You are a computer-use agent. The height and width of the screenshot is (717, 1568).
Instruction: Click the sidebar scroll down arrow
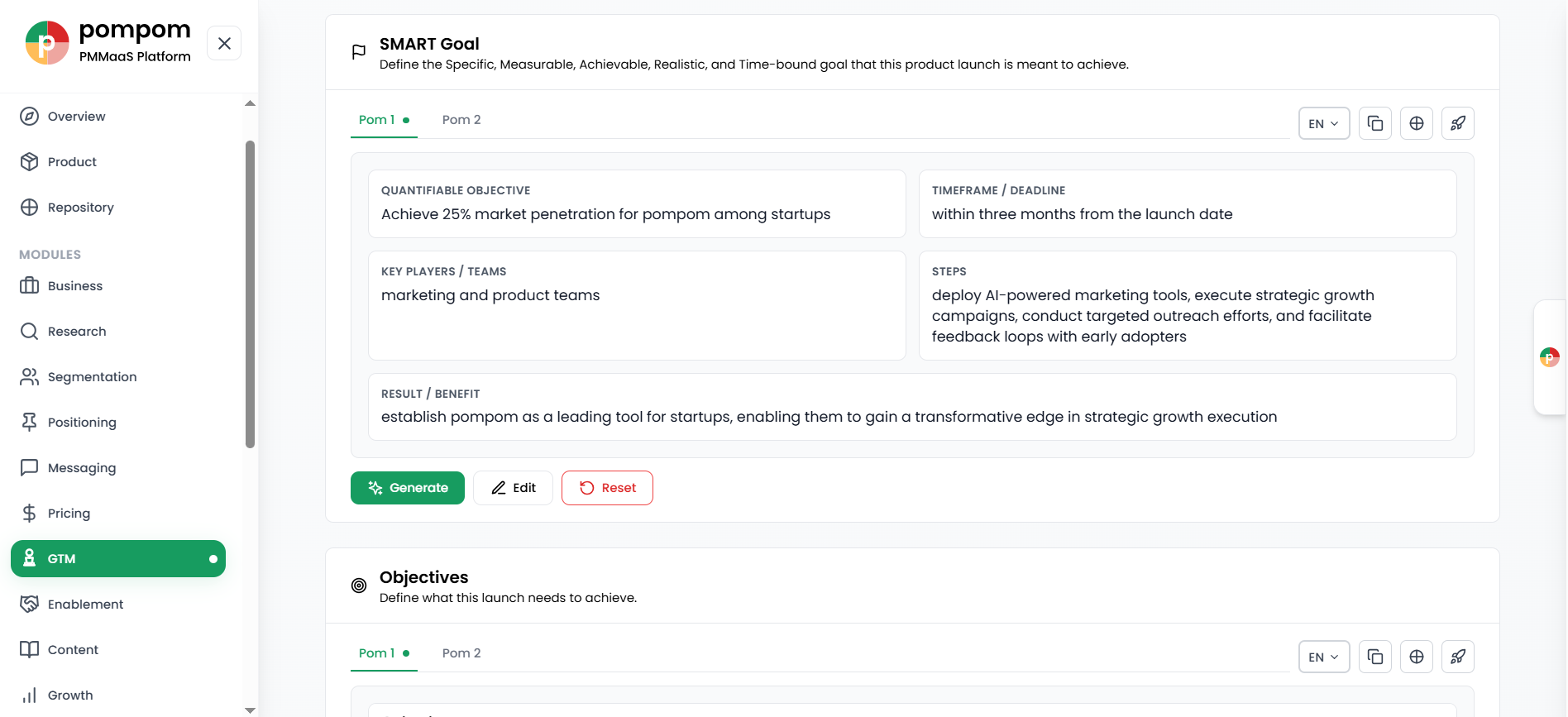[250, 710]
